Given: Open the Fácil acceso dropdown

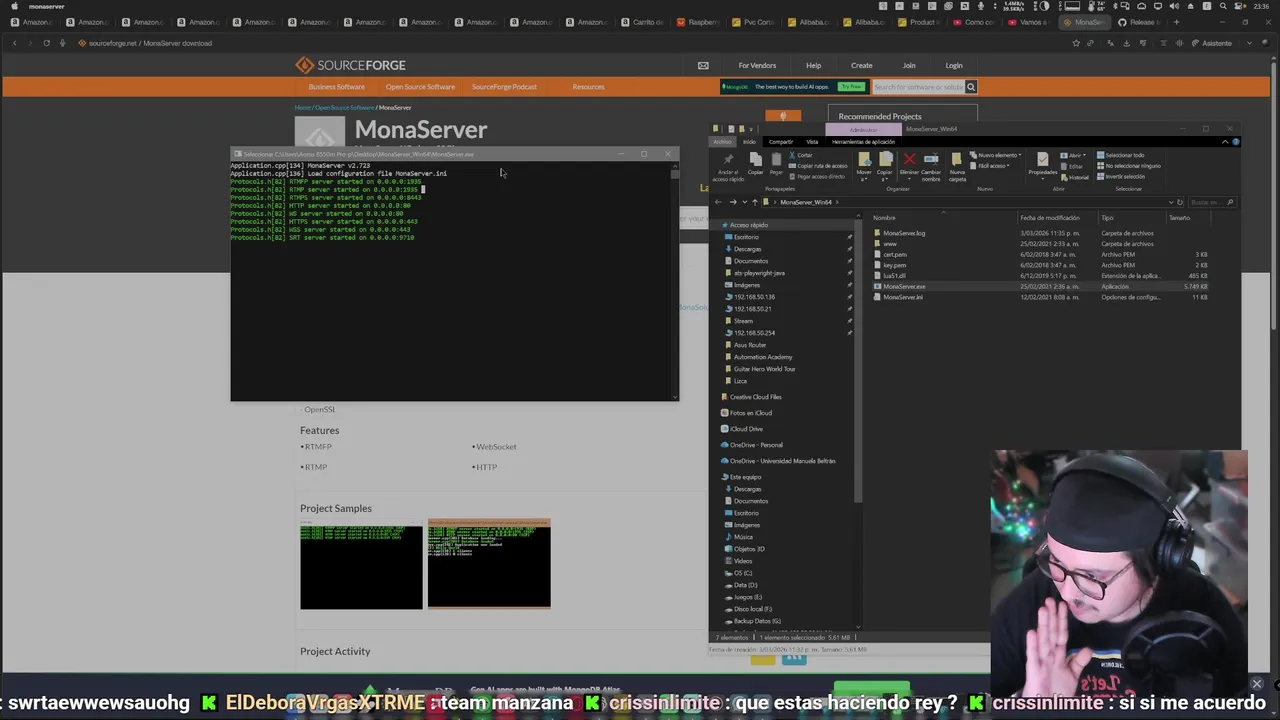Looking at the screenshot, I should pos(990,165).
